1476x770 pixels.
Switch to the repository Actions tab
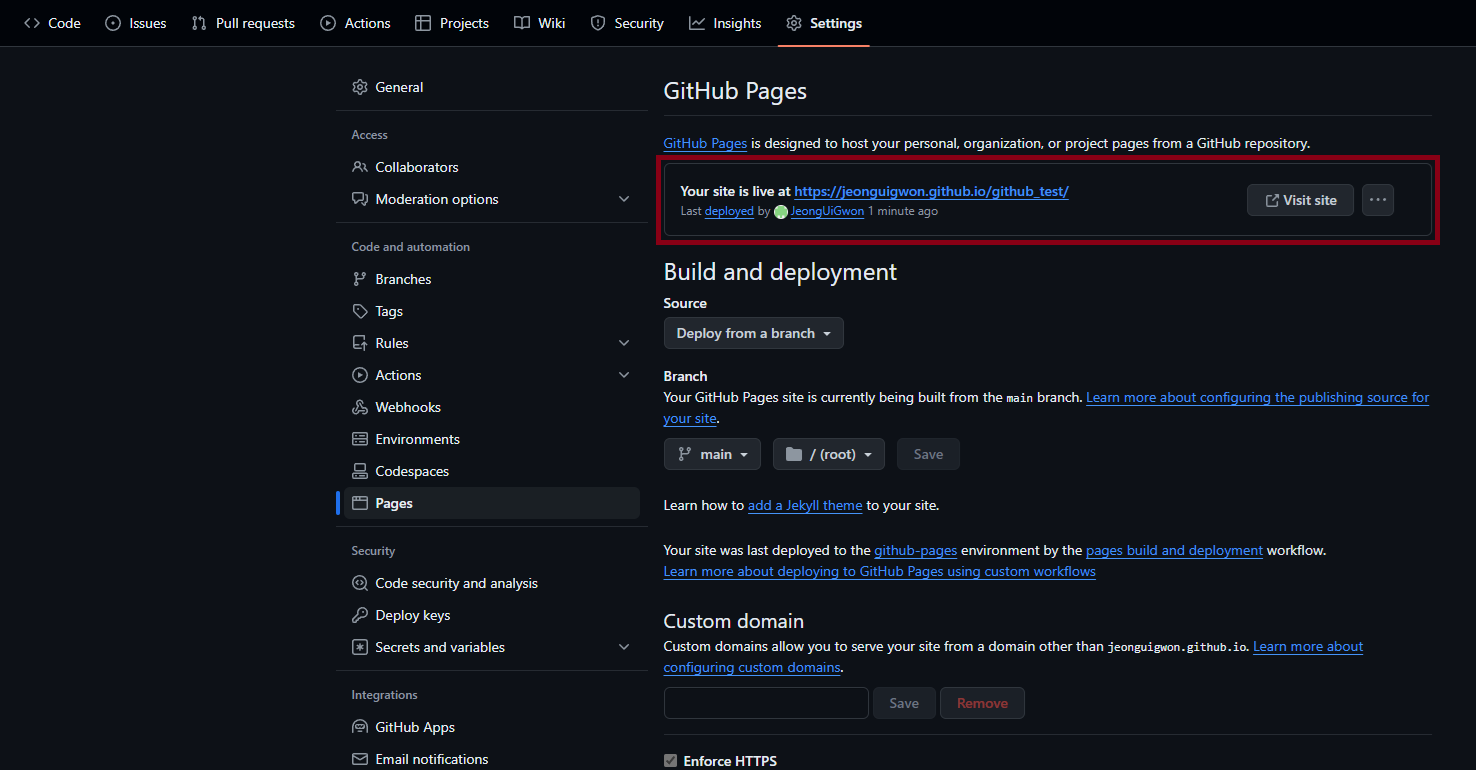355,23
